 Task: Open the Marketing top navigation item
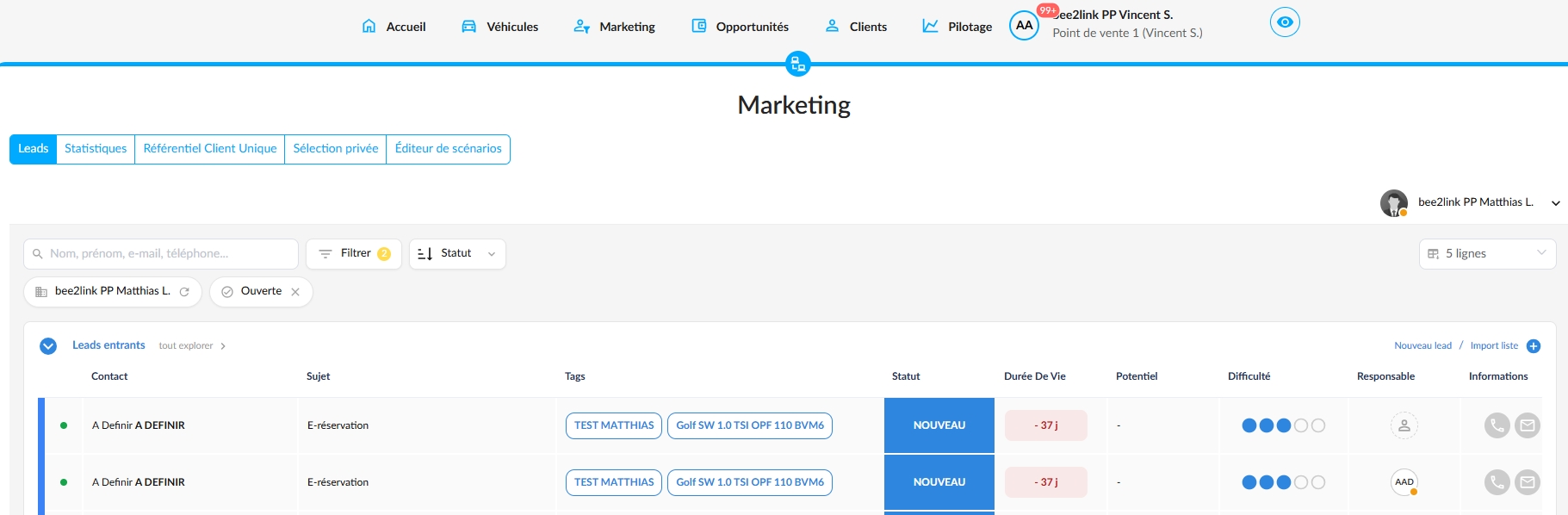point(614,27)
